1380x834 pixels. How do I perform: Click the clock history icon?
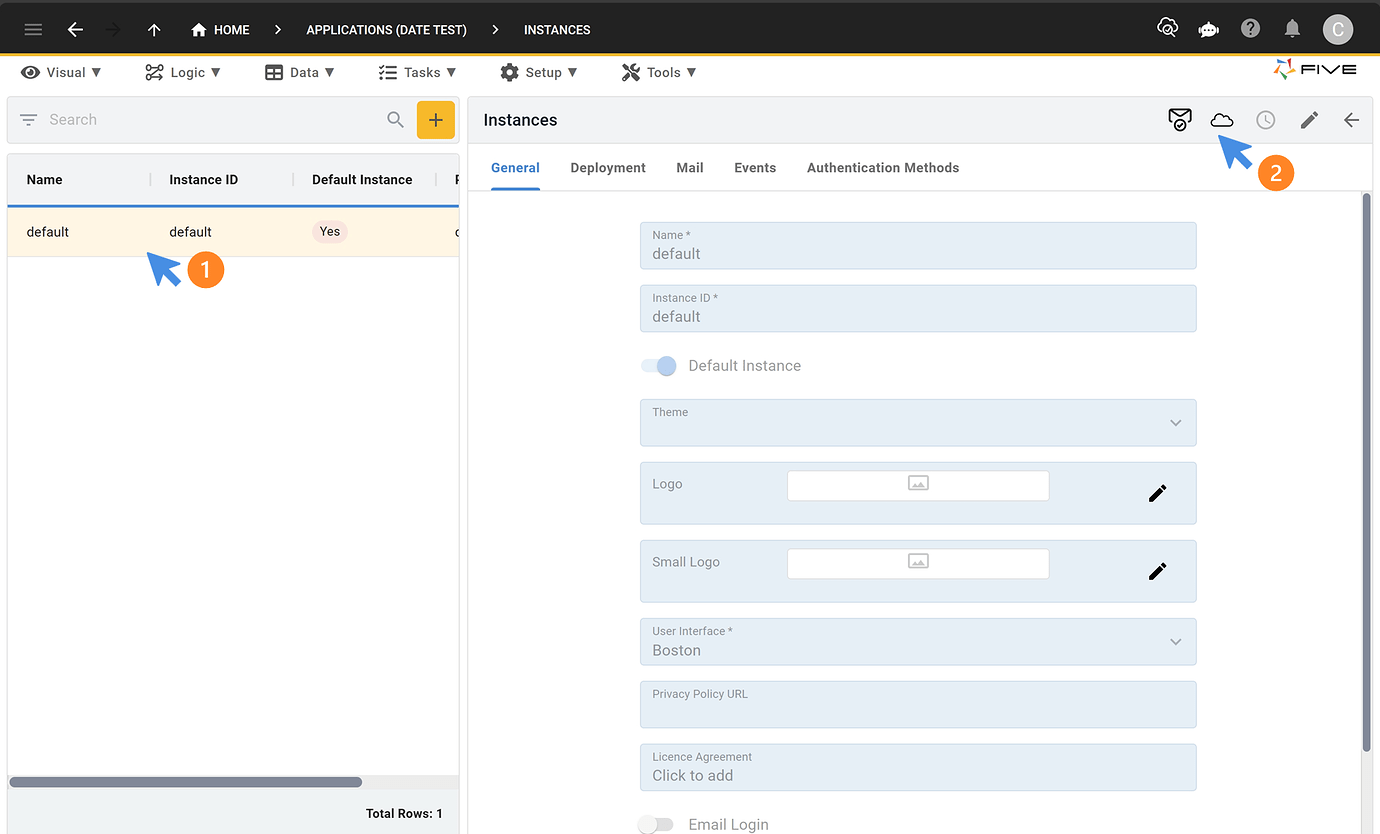[x=1265, y=119]
